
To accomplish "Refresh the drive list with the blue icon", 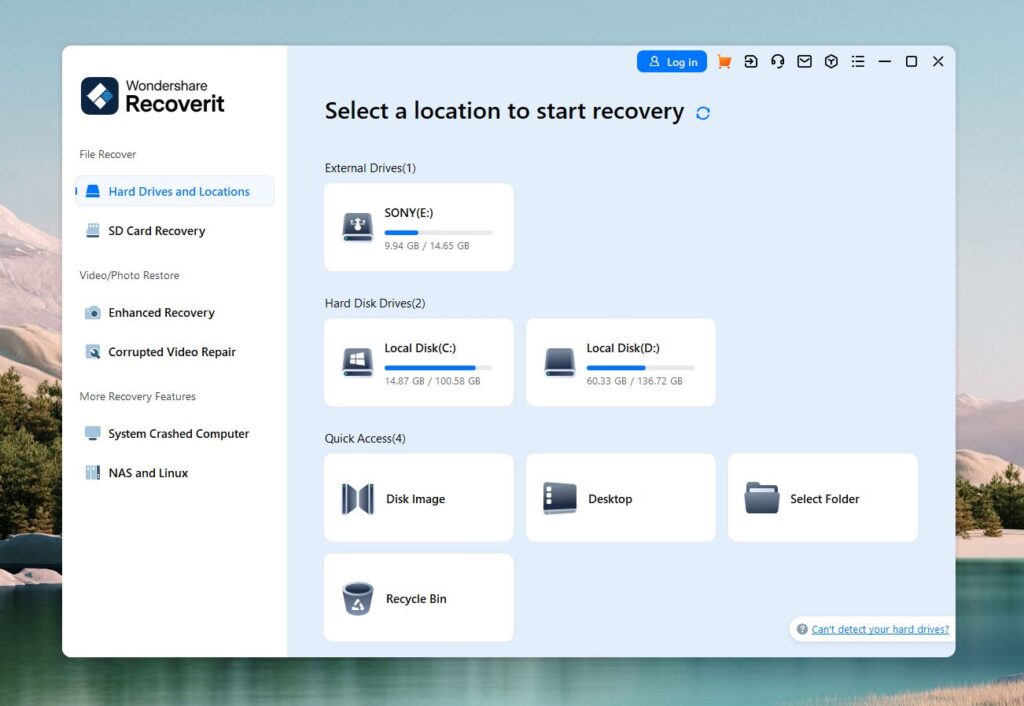I will coord(703,113).
